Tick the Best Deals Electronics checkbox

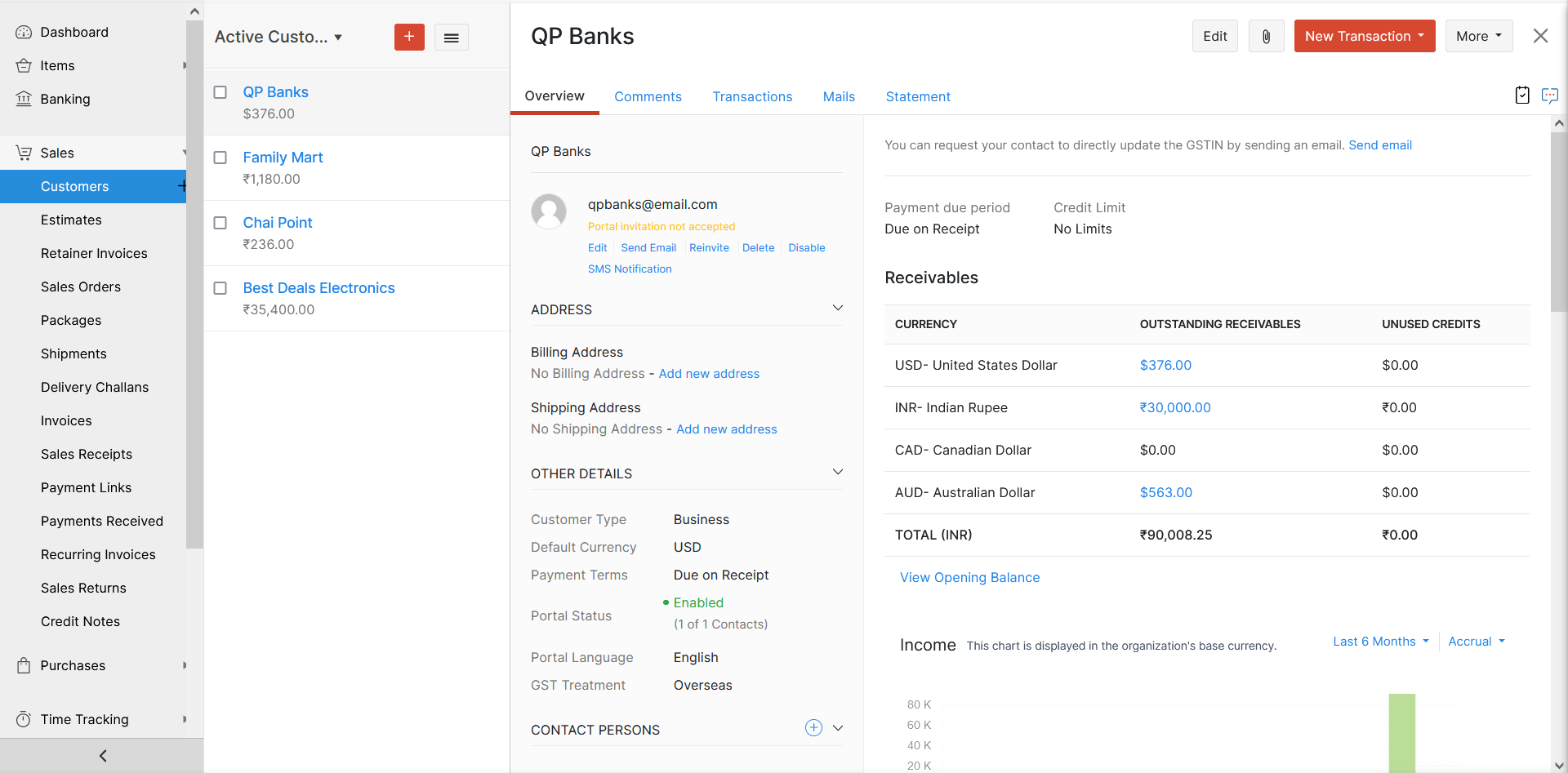tap(220, 288)
